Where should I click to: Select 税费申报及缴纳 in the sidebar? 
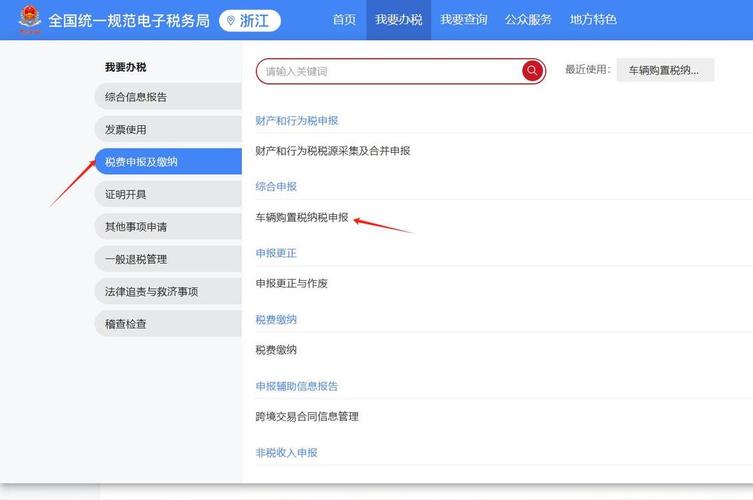click(168, 161)
